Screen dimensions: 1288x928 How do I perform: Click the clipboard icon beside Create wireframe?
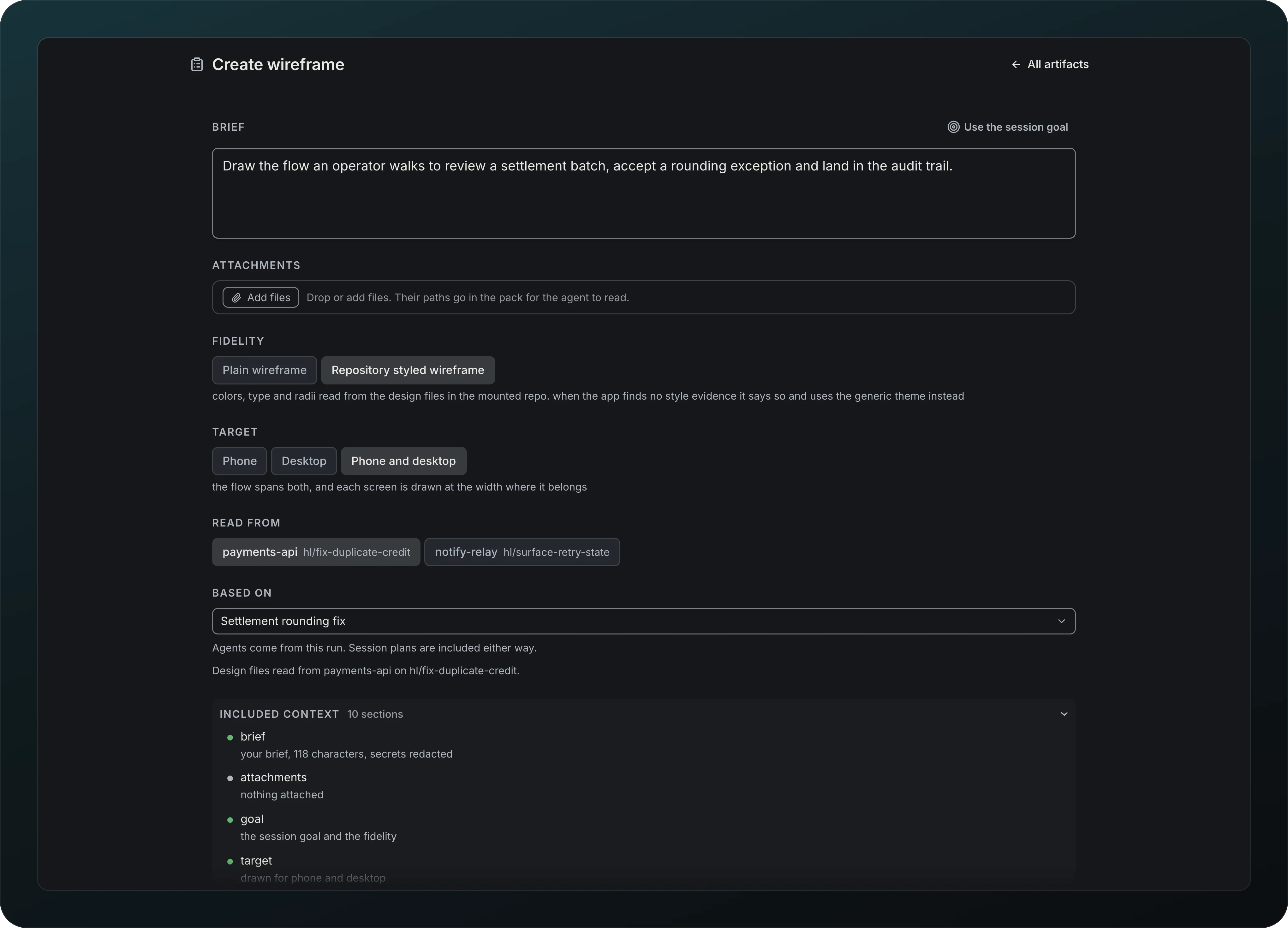196,65
